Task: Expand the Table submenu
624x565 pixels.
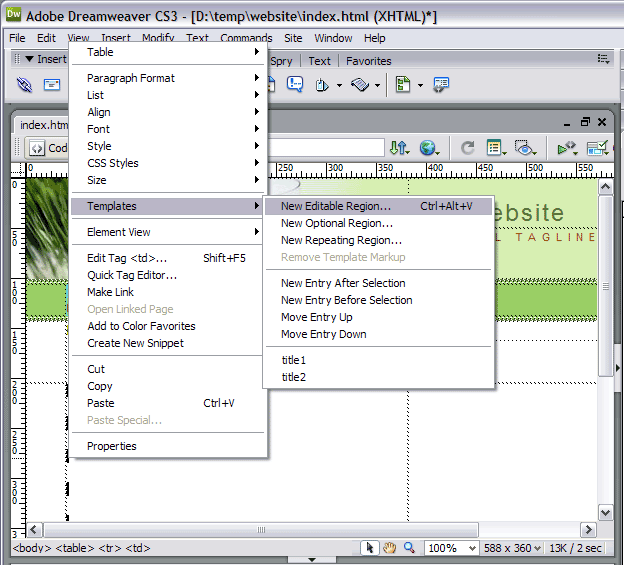Action: 168,52
